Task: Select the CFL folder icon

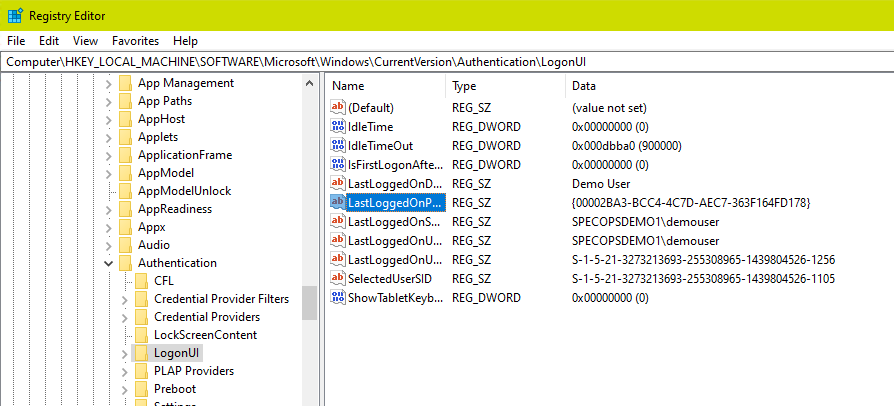Action: tap(141, 281)
